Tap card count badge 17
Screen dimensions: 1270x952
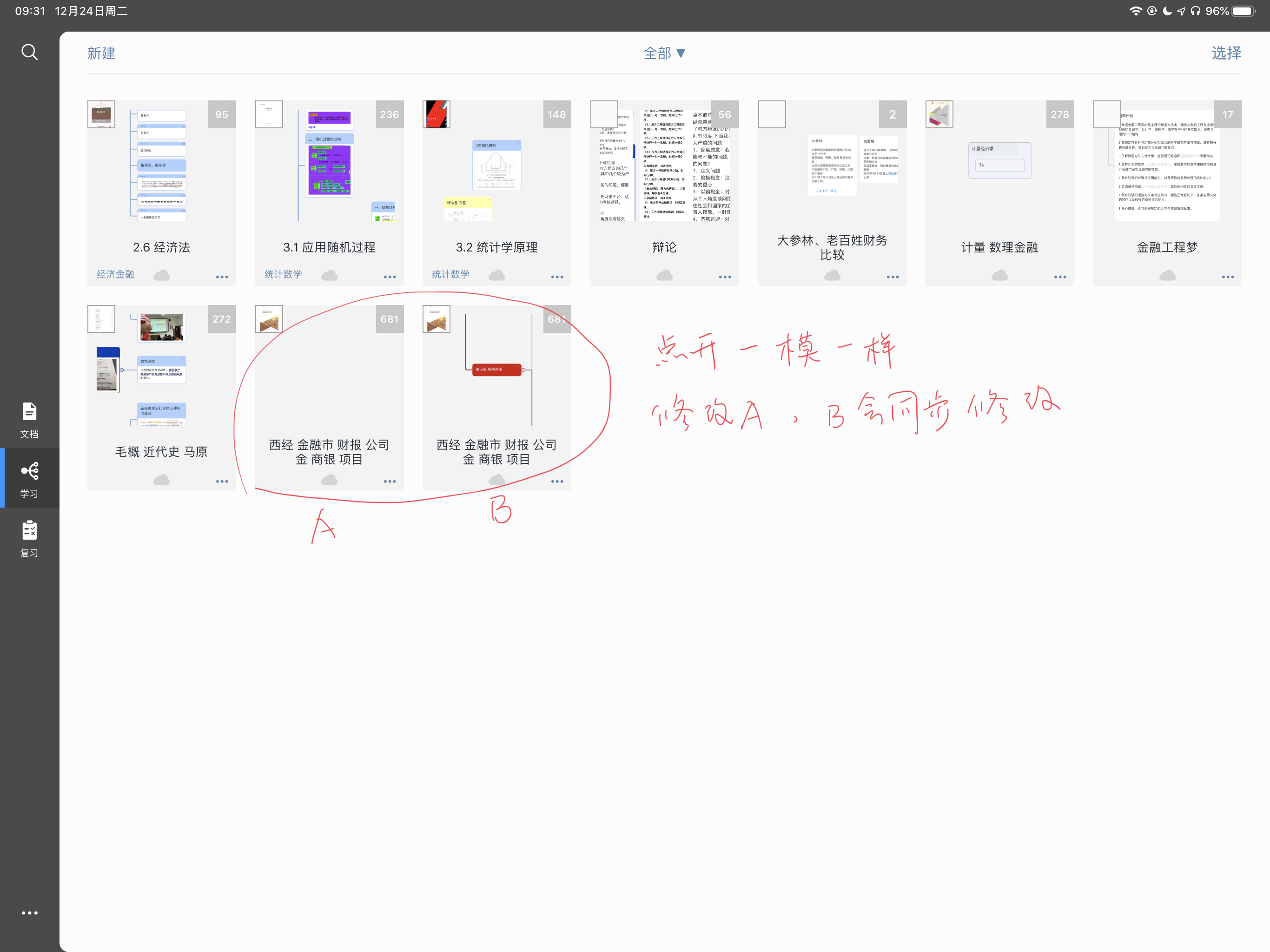1228,114
